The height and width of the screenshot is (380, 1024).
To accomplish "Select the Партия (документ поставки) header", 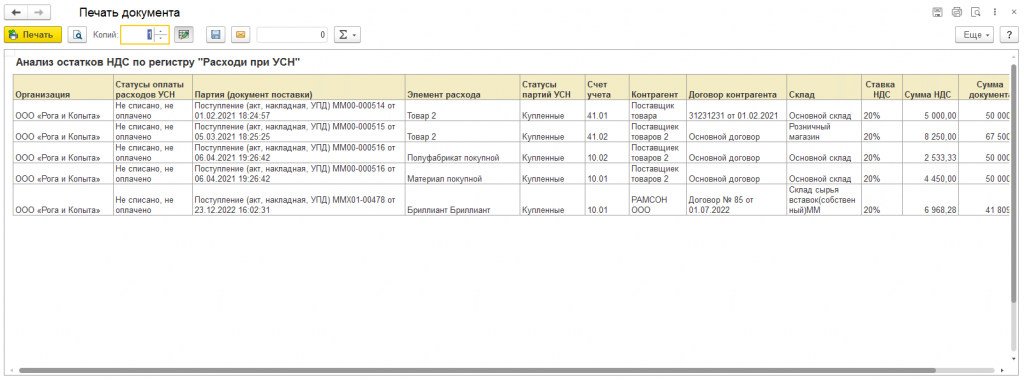I will [x=299, y=87].
